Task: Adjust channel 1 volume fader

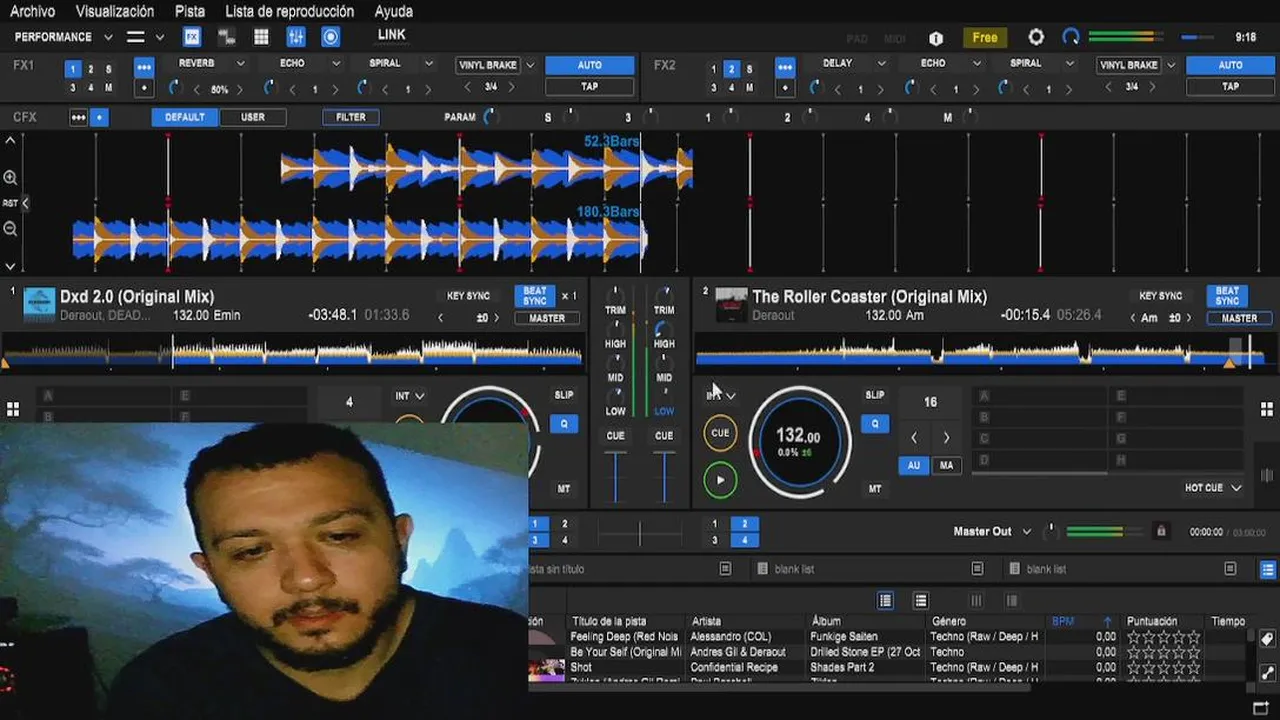Action: 615,476
